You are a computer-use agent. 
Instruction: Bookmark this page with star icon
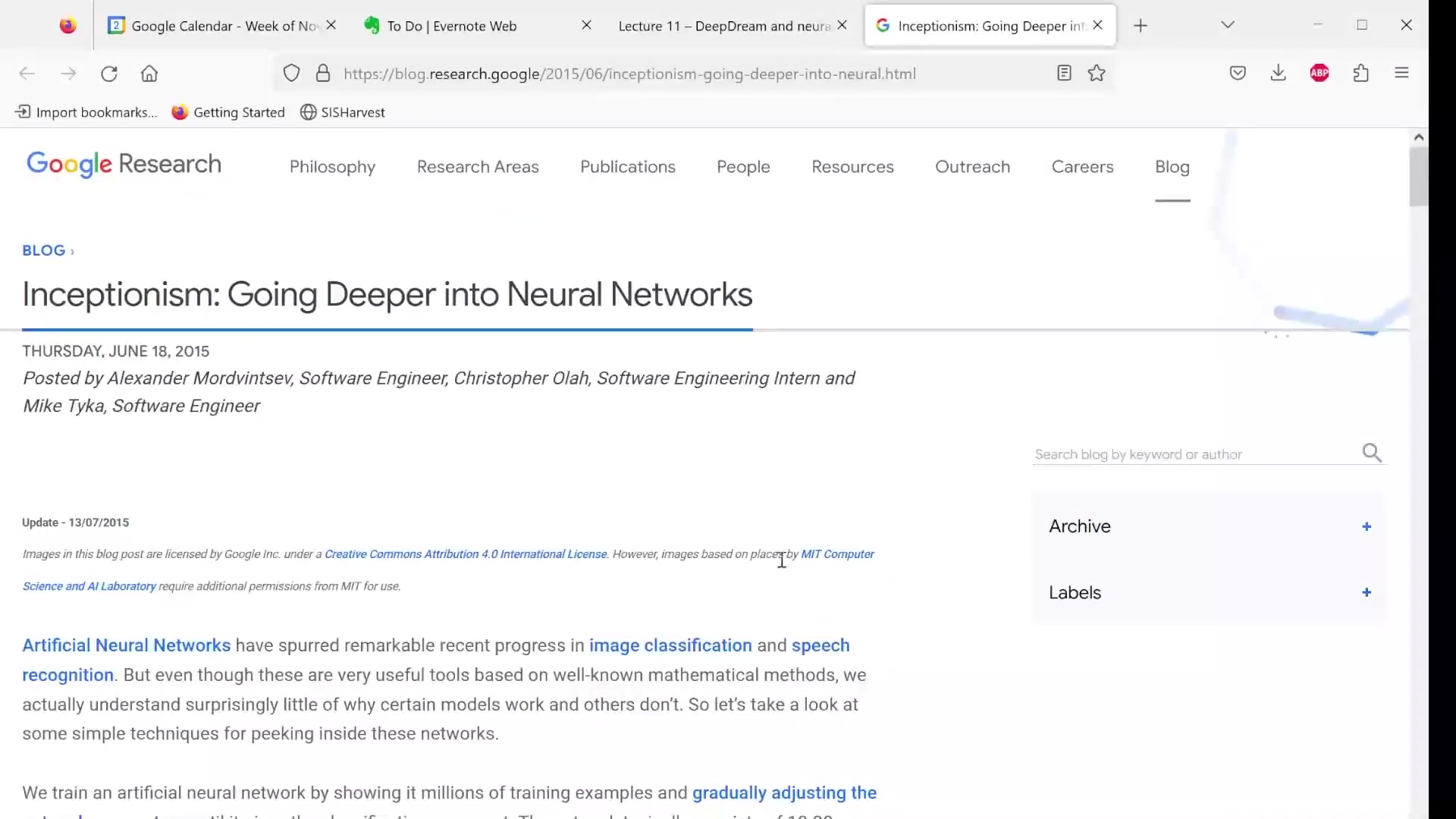pyautogui.click(x=1097, y=74)
